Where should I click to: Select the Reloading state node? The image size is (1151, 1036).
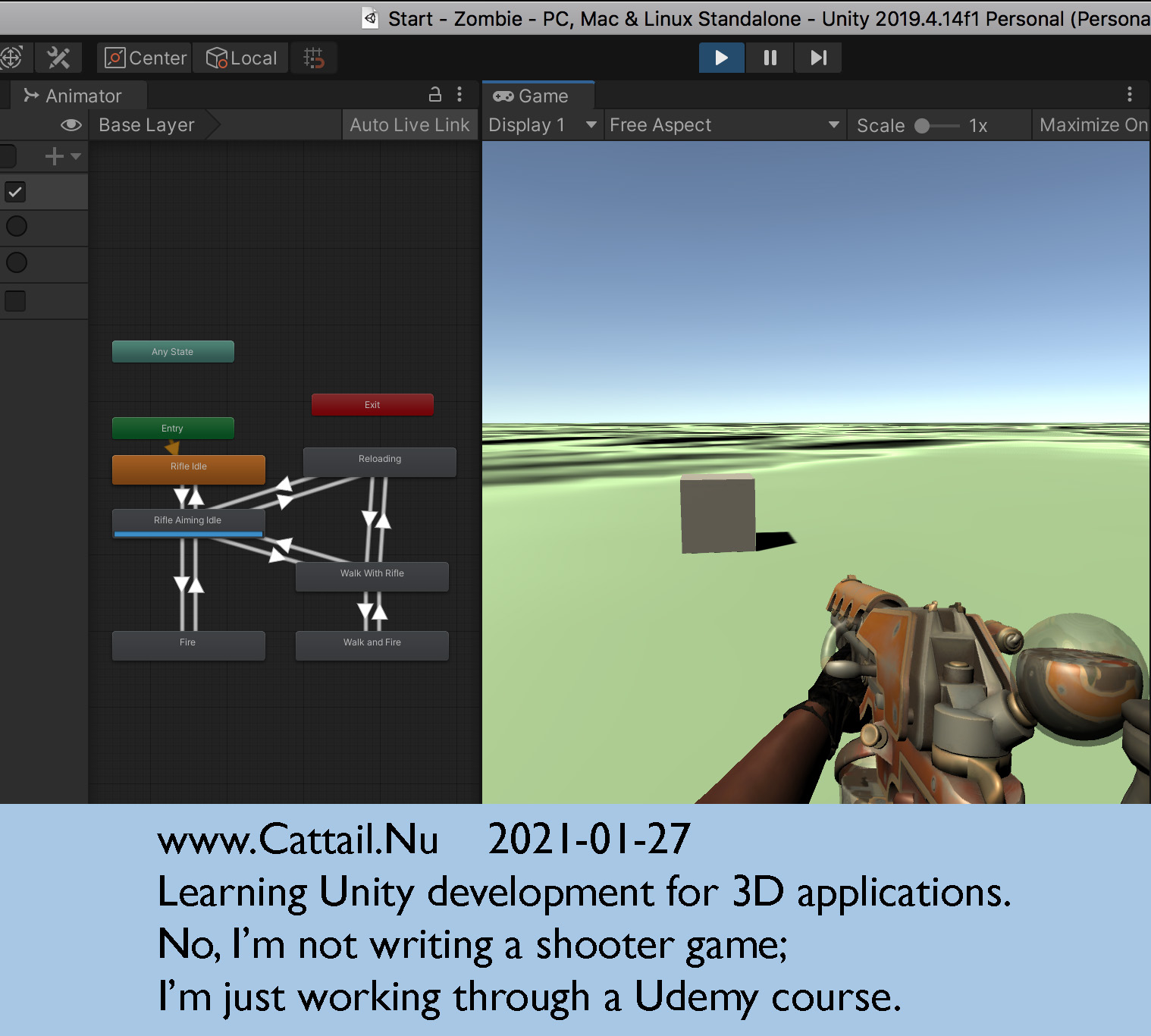coord(380,462)
